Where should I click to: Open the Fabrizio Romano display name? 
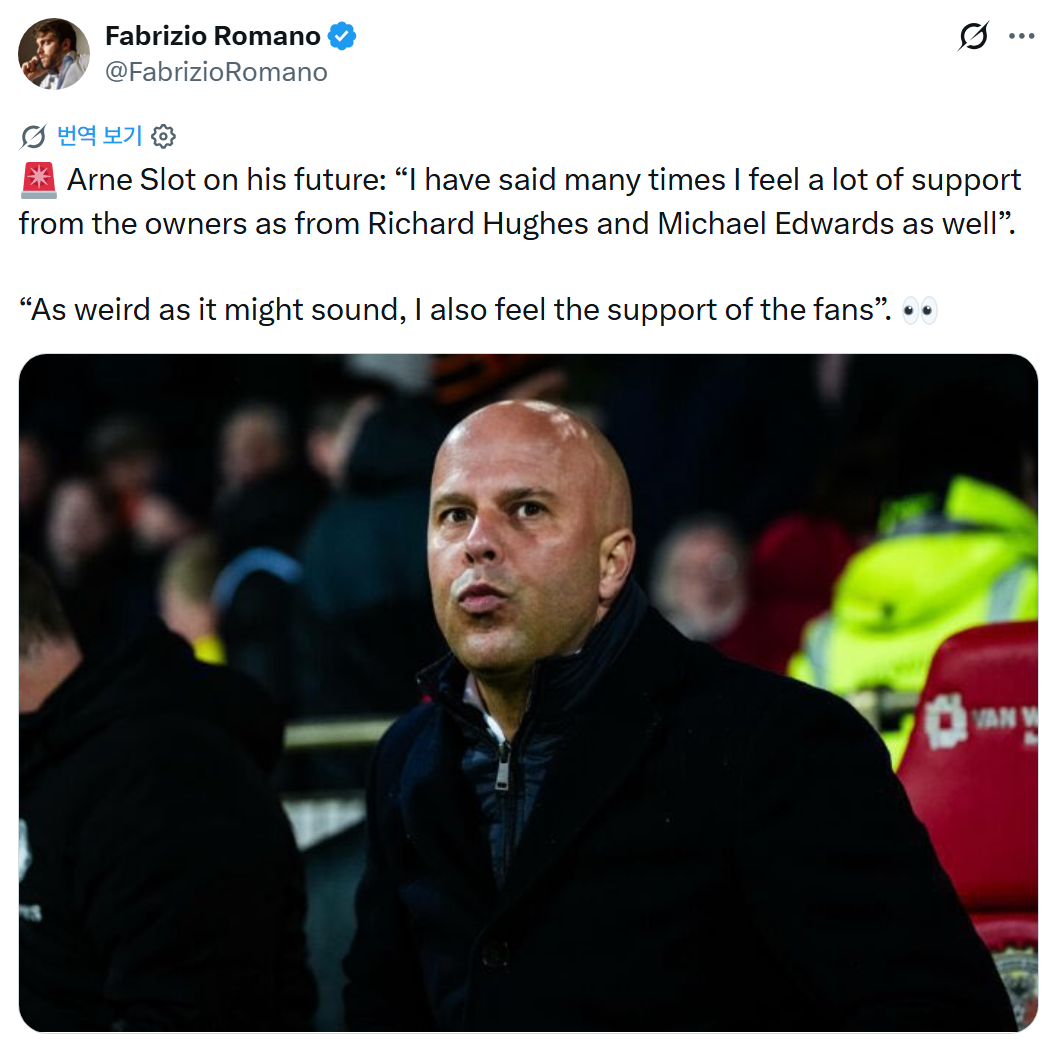[212, 37]
